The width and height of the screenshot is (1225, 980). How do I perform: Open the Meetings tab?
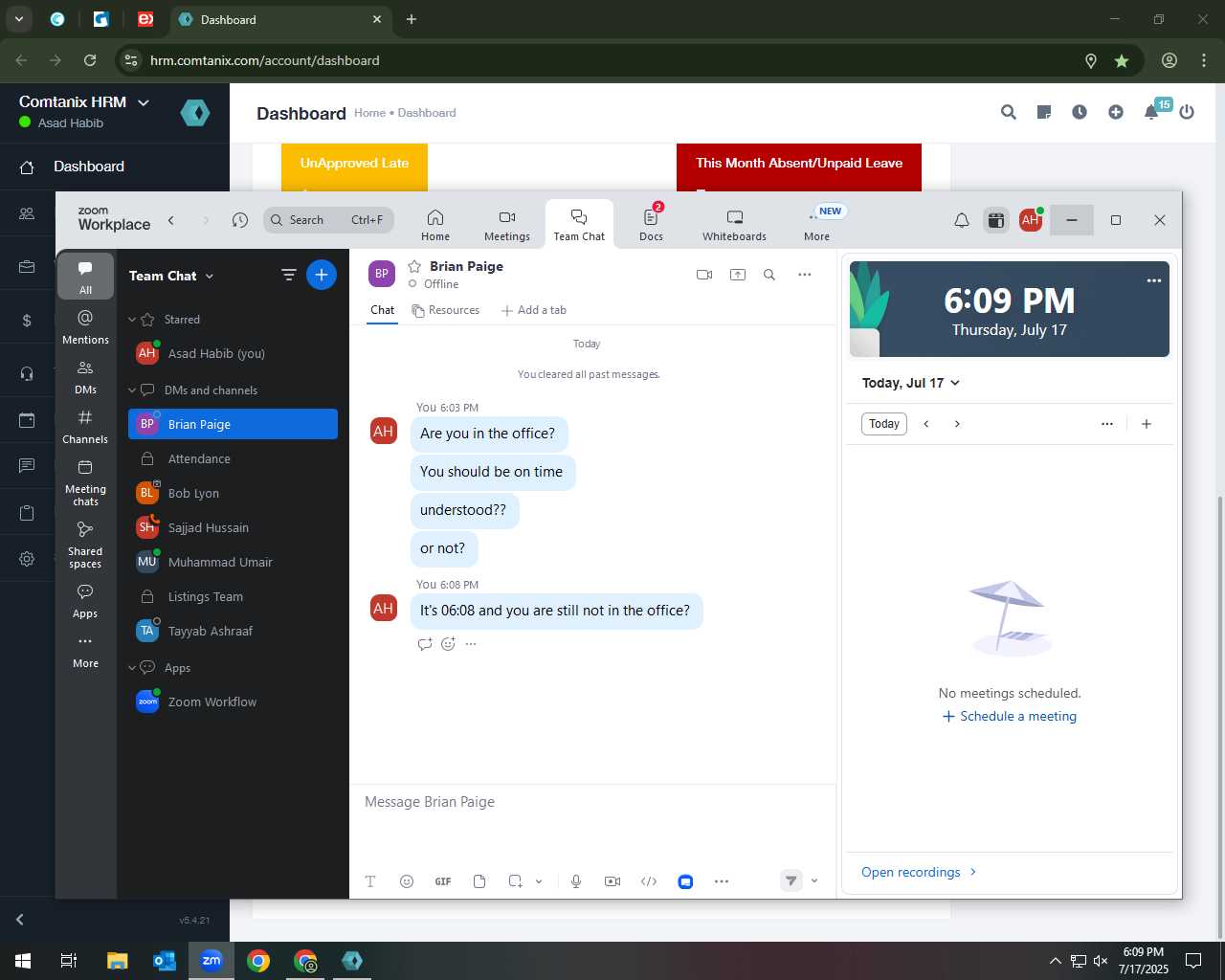pos(507,225)
